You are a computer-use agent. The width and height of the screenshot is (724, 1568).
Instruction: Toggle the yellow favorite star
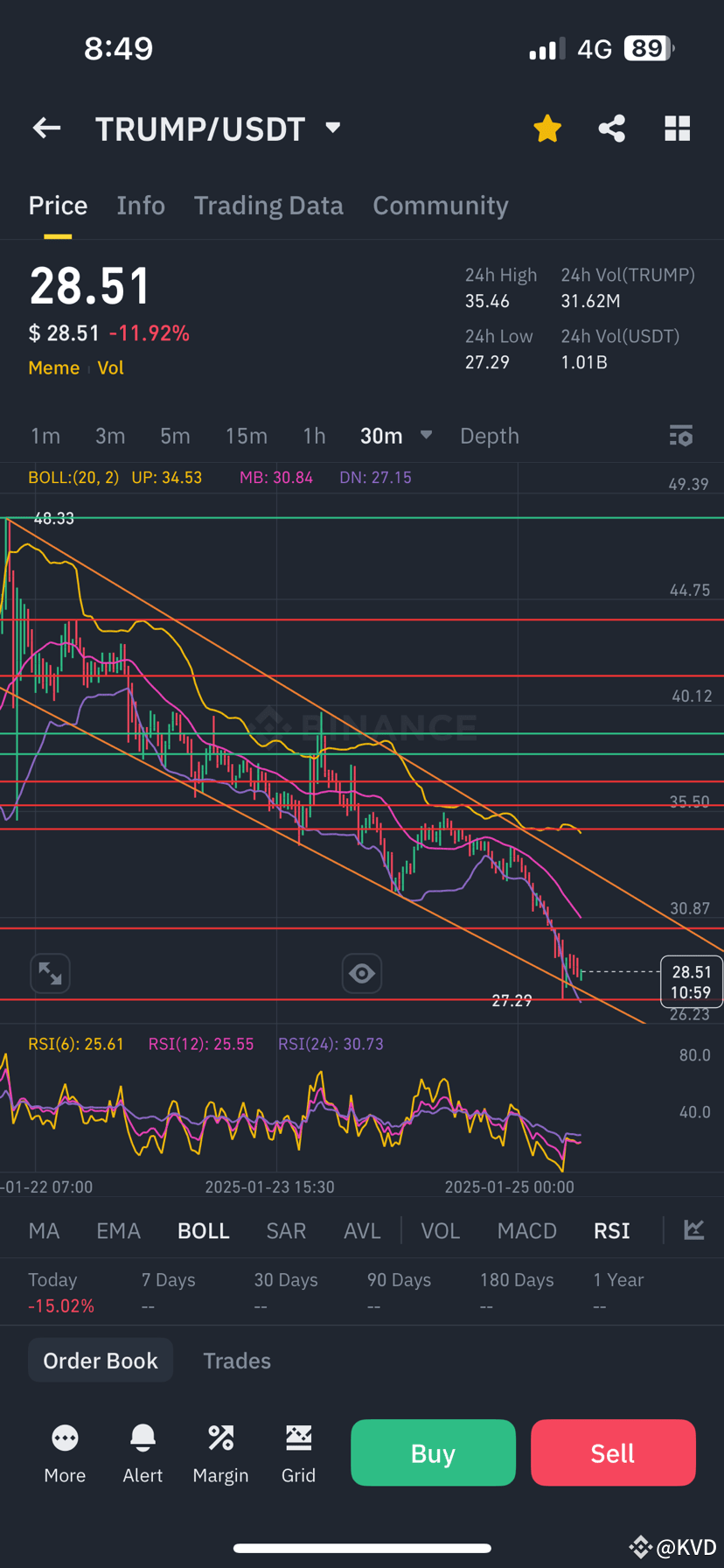(547, 129)
